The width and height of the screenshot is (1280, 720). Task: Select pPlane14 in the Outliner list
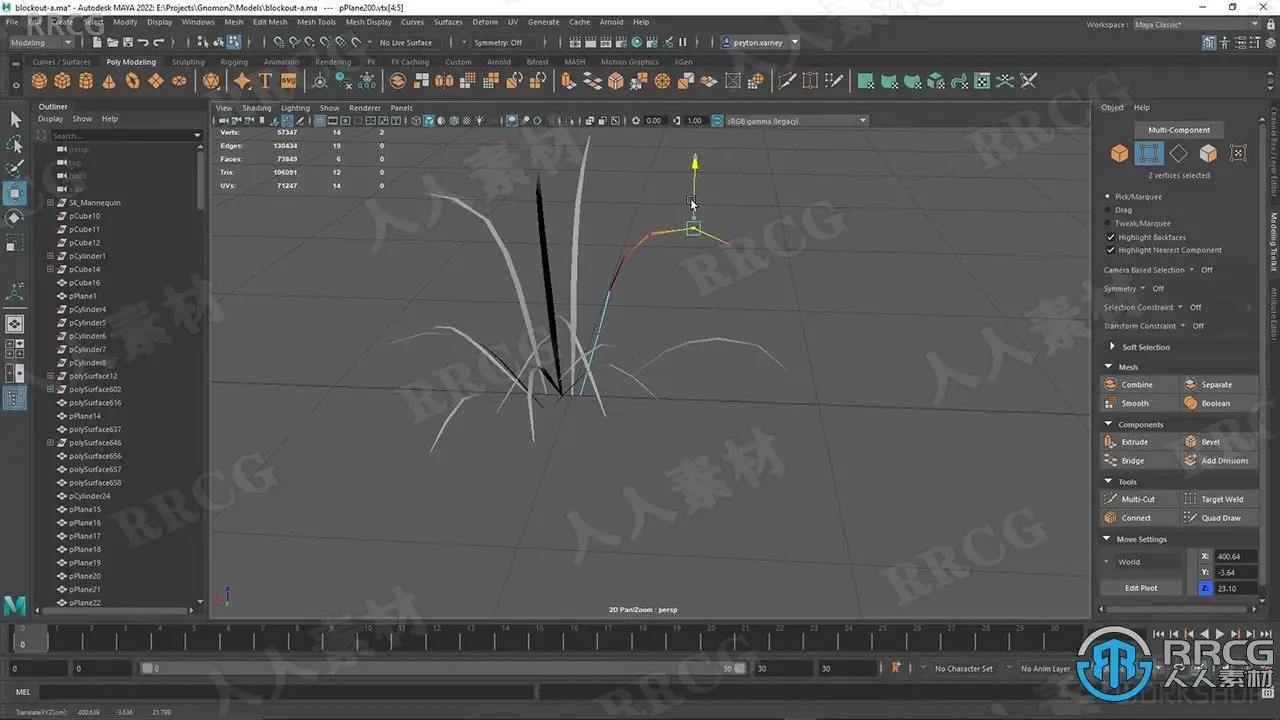pos(85,416)
